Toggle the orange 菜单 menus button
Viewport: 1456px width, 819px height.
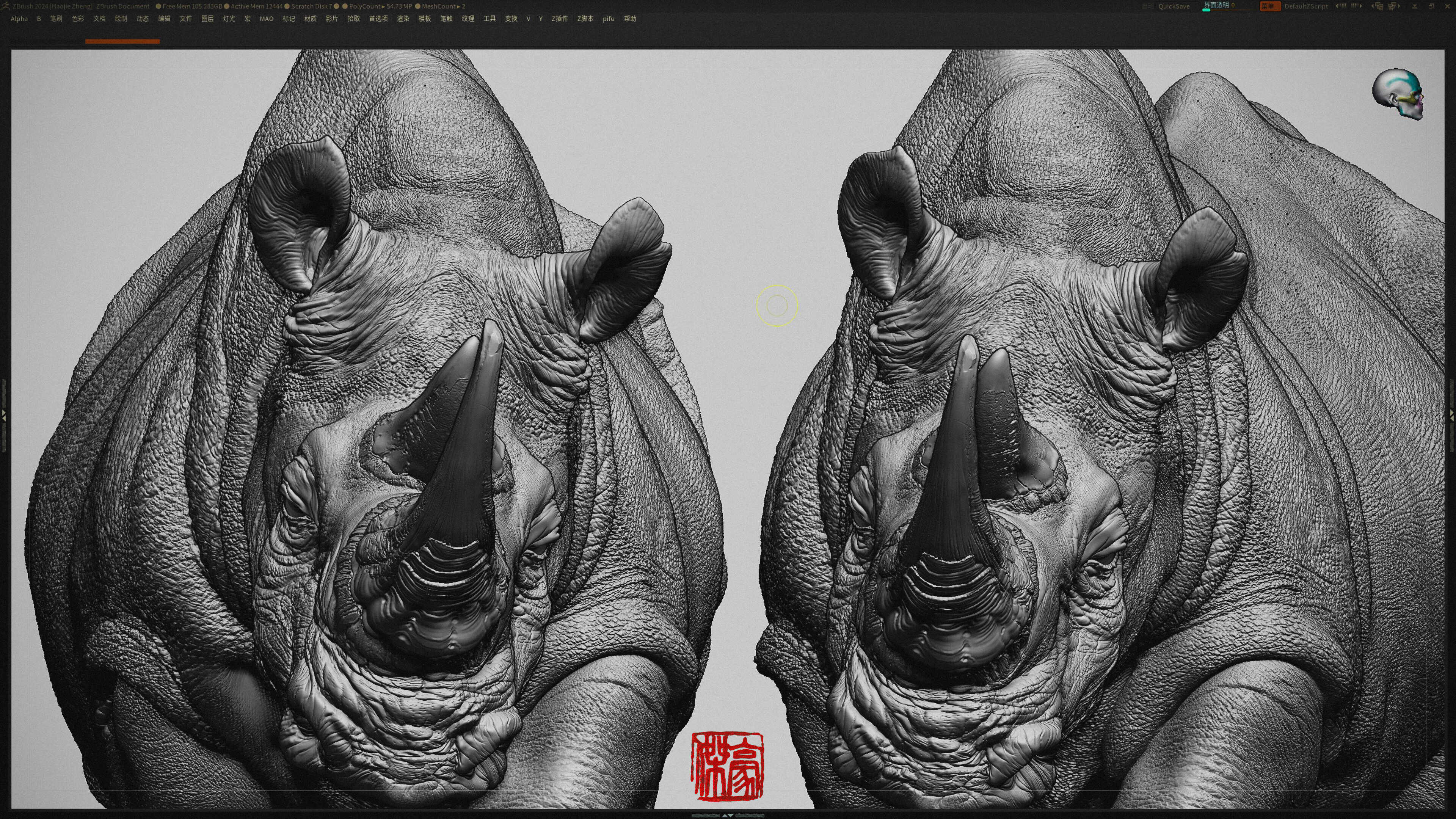[1270, 6]
